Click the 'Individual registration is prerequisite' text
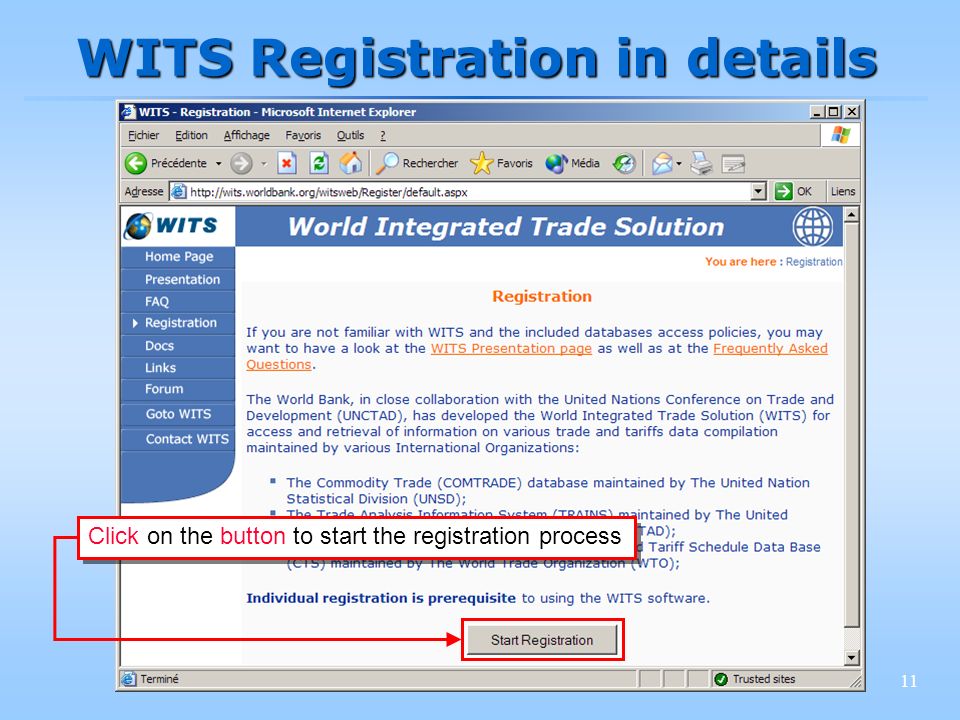Image resolution: width=960 pixels, height=720 pixels. click(381, 598)
